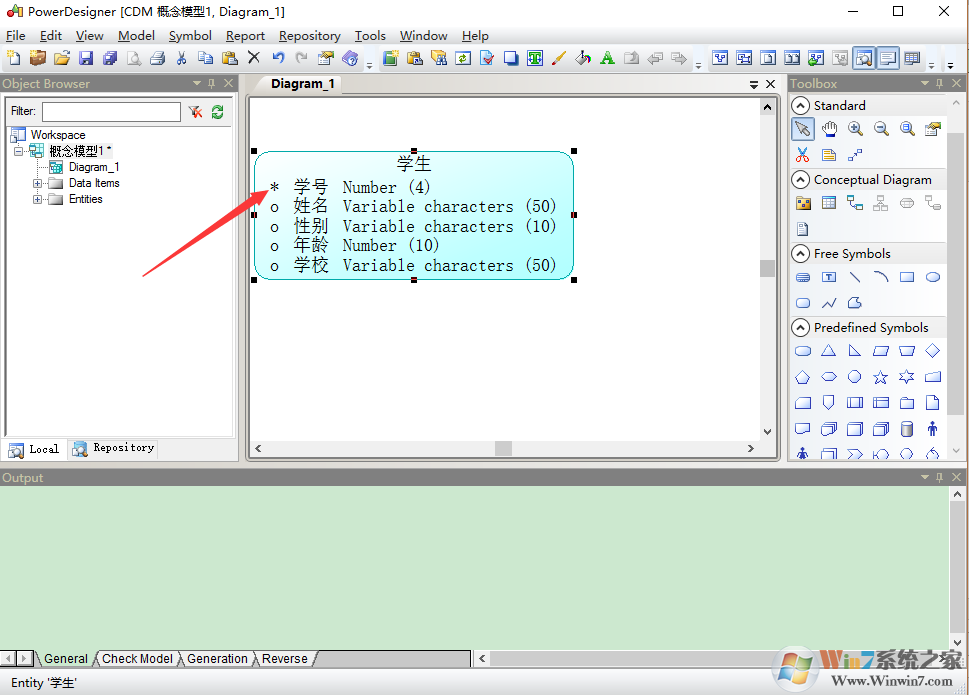The height and width of the screenshot is (695, 969).
Task: Switch to the Check Model output tab
Action: coord(137,658)
